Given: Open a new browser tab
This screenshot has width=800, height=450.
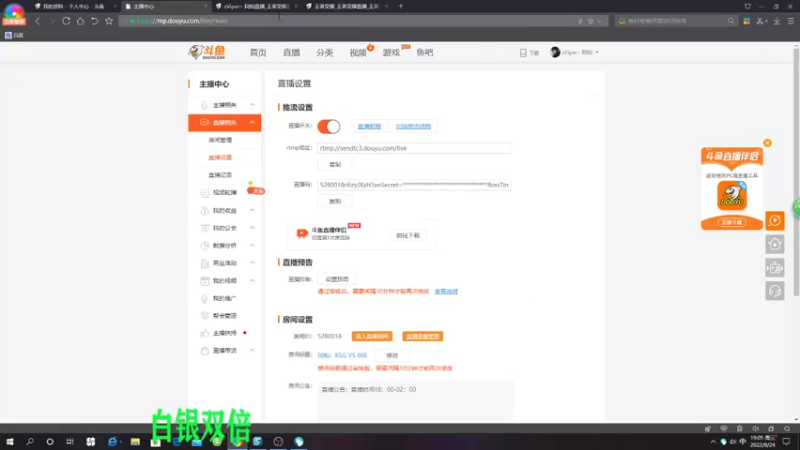Looking at the screenshot, I should coord(401,6).
